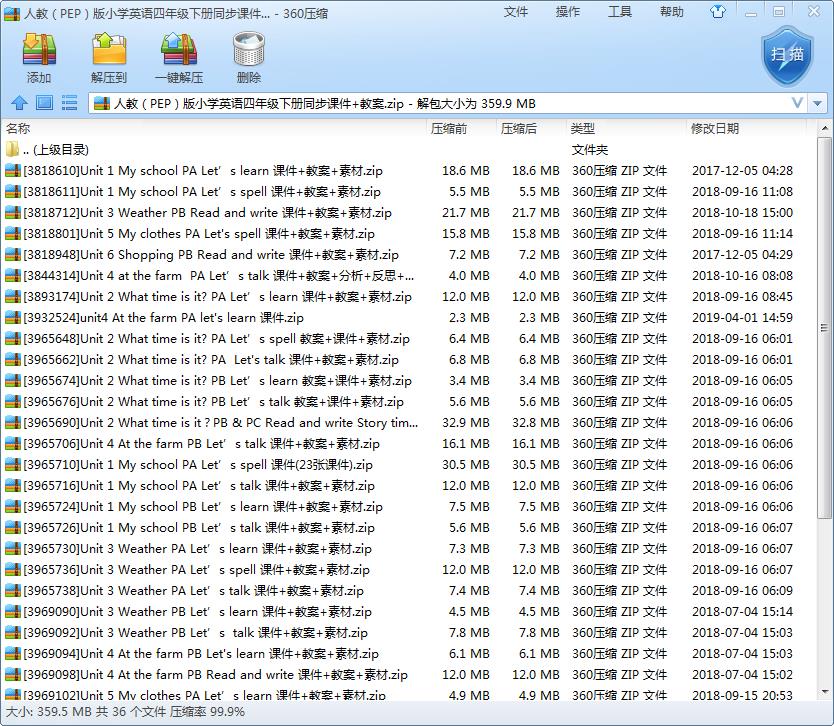The width and height of the screenshot is (834, 726).
Task: Open the 帮助 (Help) menu
Action: (672, 12)
